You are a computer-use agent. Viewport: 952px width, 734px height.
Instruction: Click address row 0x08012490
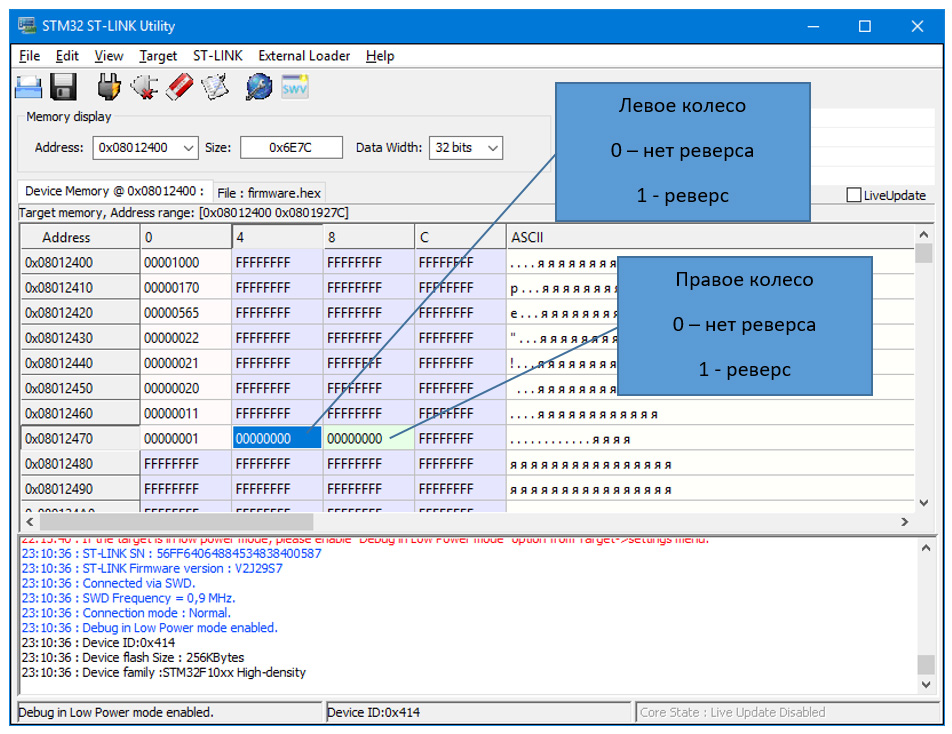[x=80, y=489]
